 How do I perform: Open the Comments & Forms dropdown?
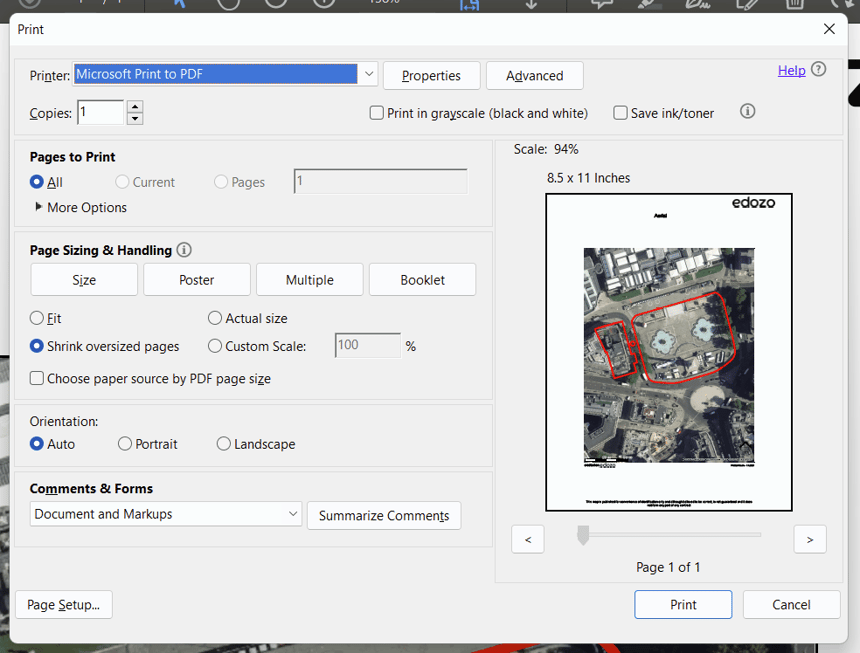tap(166, 514)
